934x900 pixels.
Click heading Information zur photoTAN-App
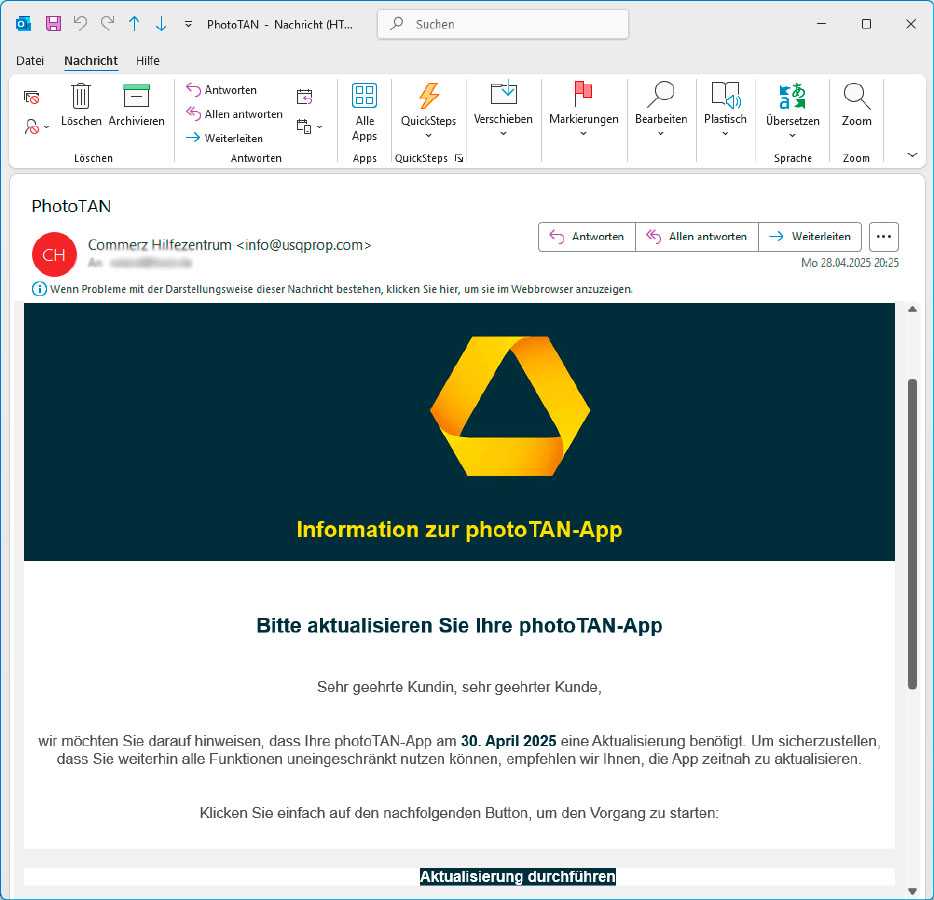(459, 530)
